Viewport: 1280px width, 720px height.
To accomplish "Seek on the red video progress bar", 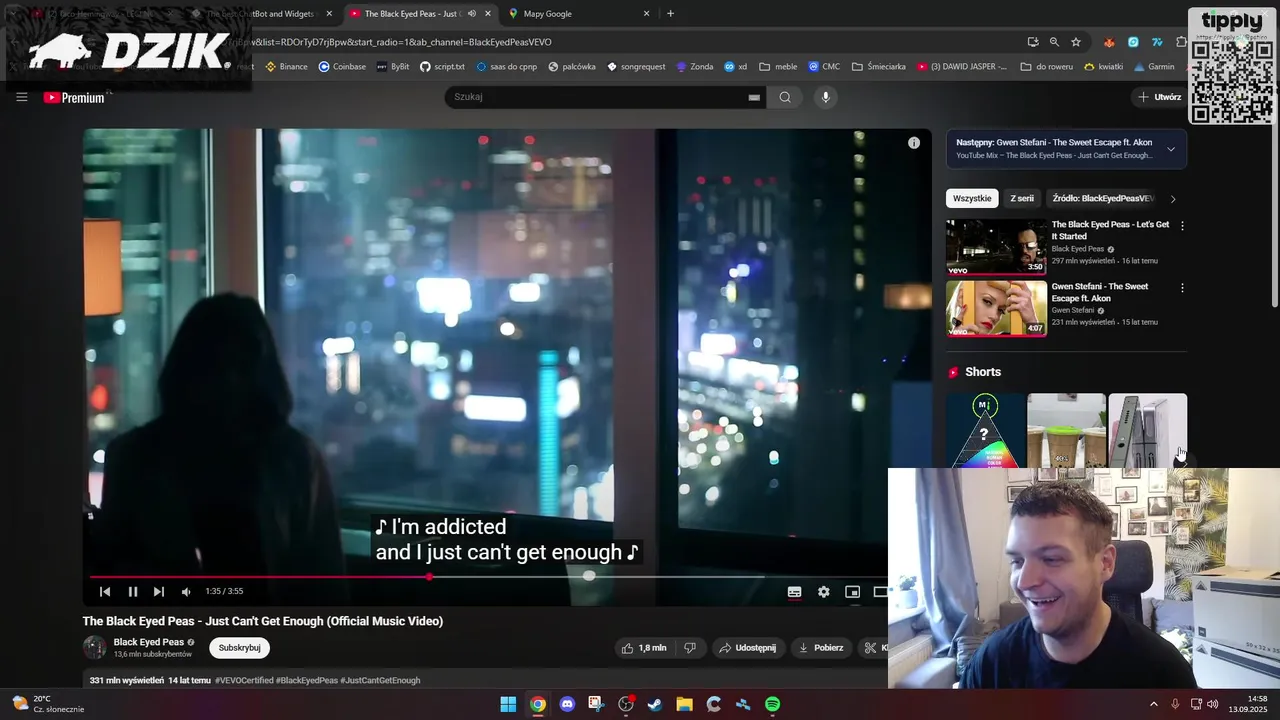I will tap(260, 577).
